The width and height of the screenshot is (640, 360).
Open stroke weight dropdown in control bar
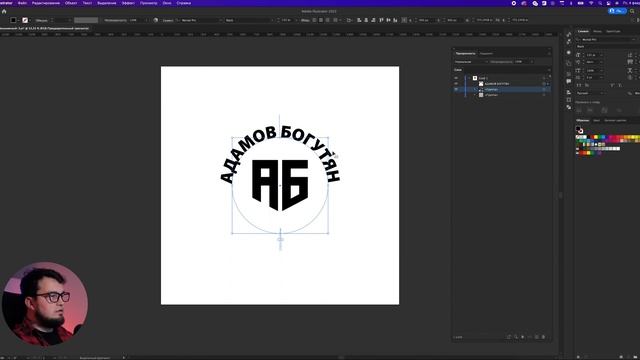click(69, 20)
